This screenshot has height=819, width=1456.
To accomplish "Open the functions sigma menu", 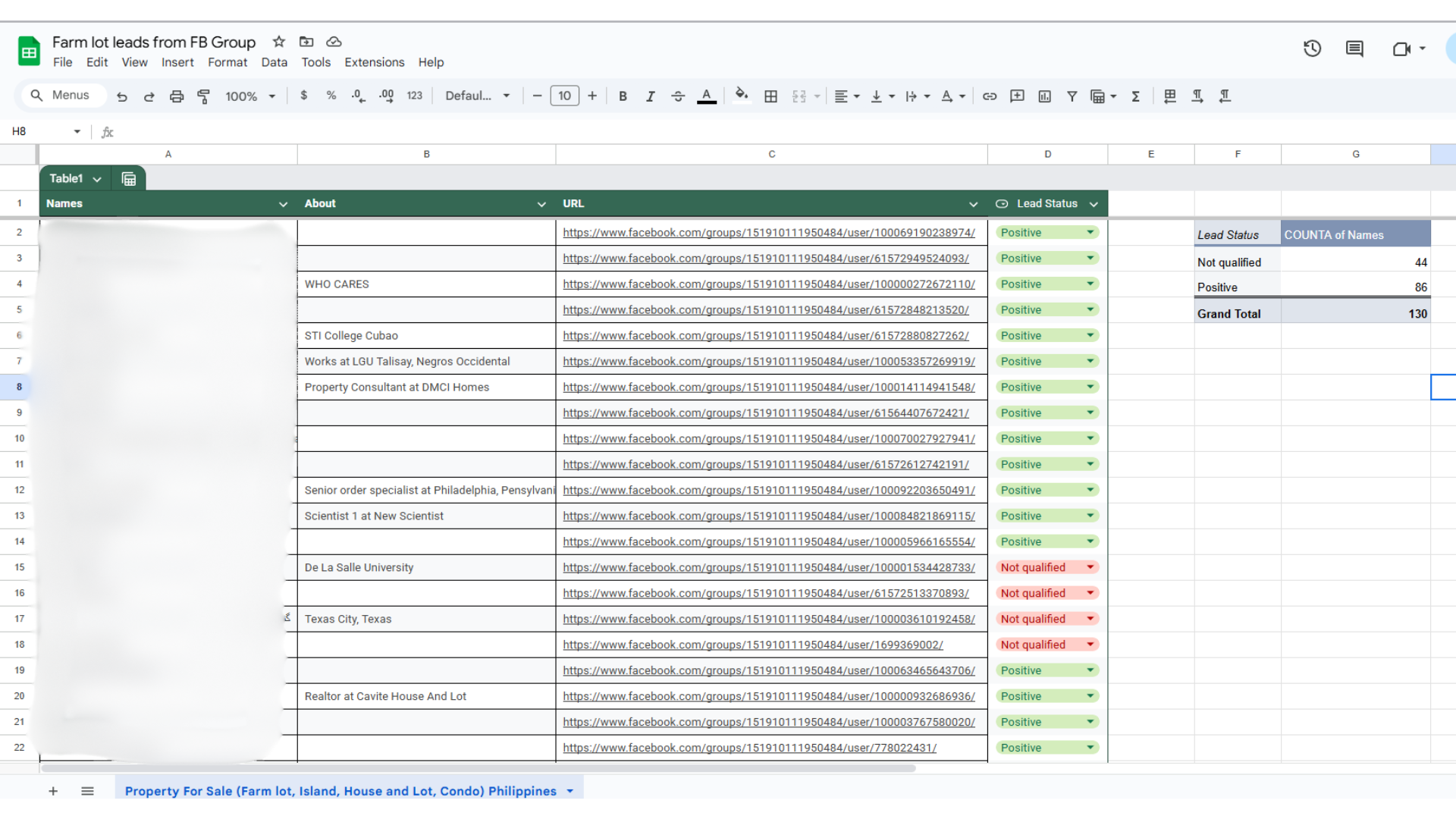I will click(1136, 96).
